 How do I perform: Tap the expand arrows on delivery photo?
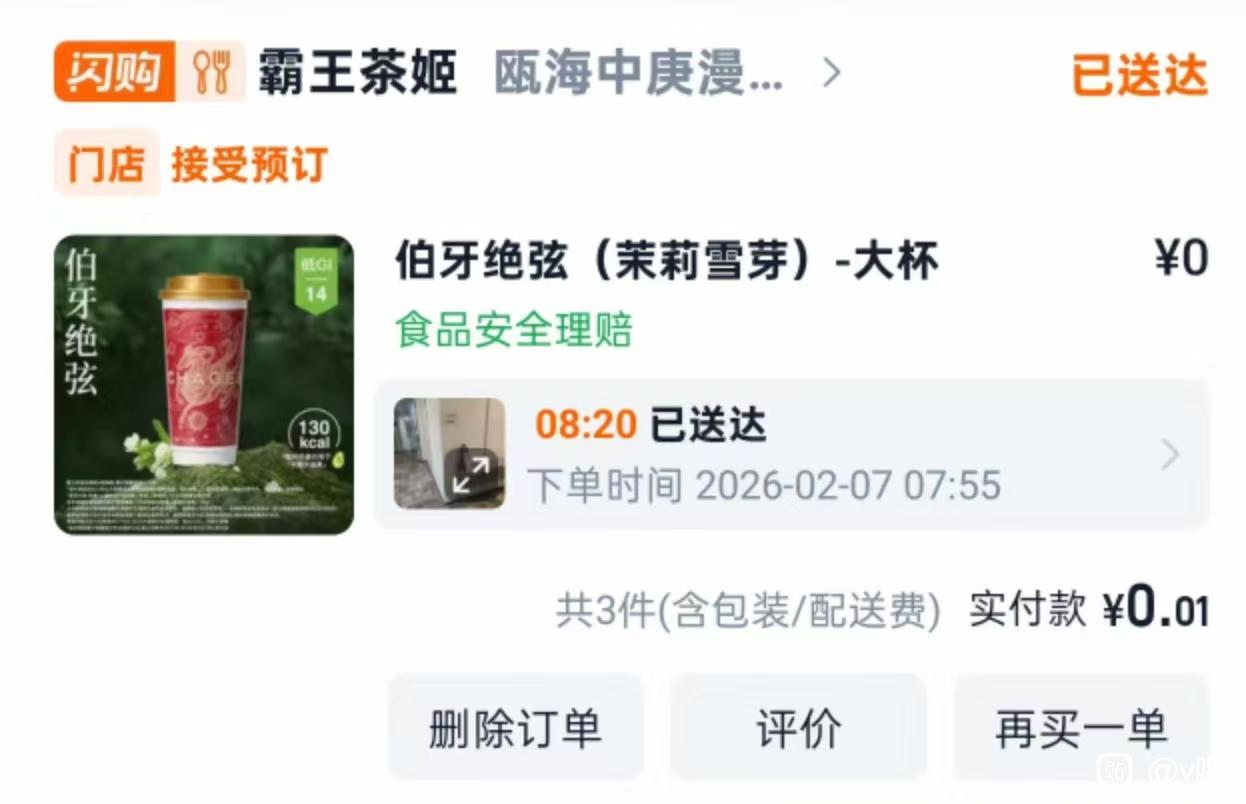coord(470,475)
